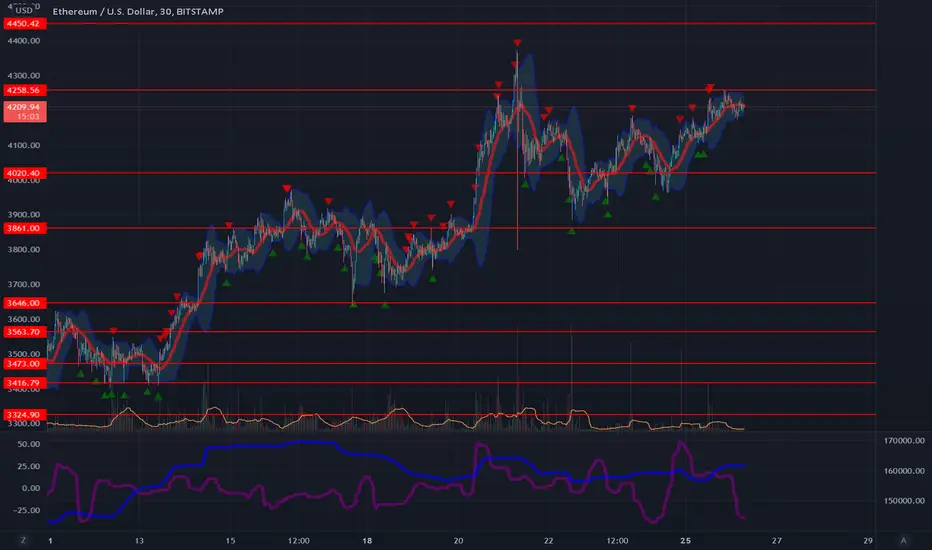Viewport: 932px width, 550px height.
Task: Select the 4258.56 price level label
Action: (24, 90)
